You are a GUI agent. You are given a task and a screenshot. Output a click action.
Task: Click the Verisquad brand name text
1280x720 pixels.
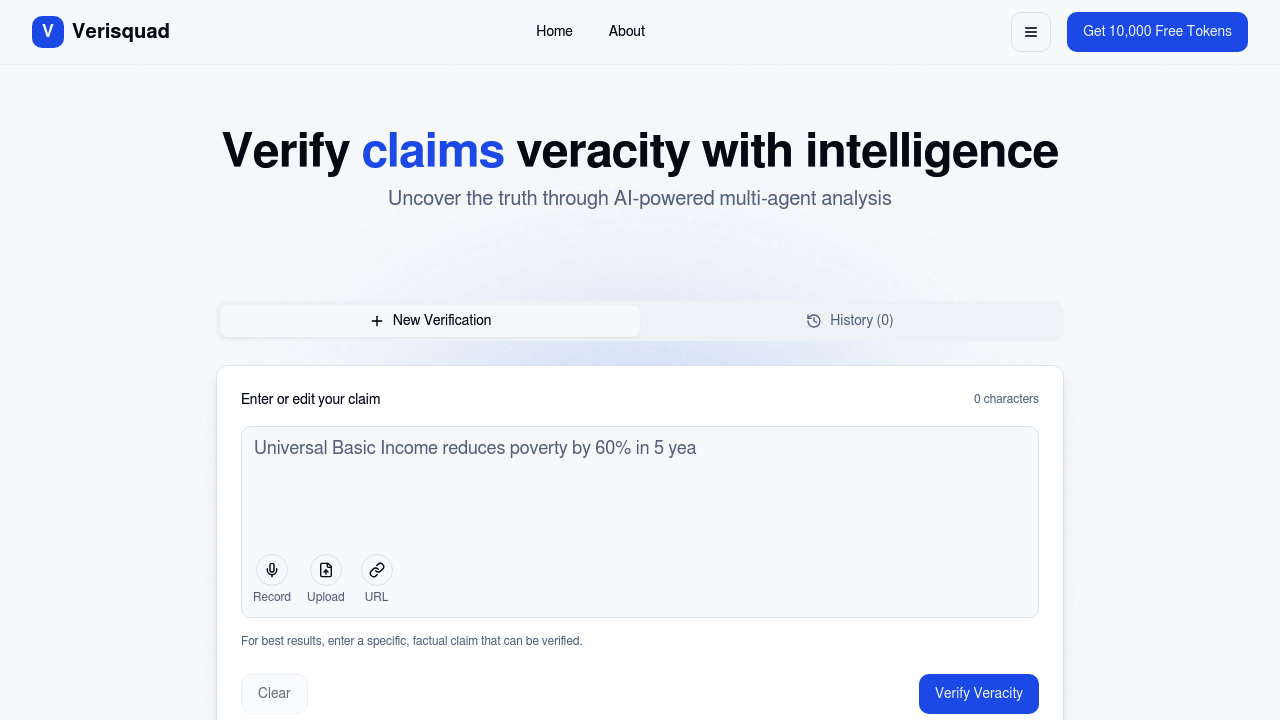(120, 31)
